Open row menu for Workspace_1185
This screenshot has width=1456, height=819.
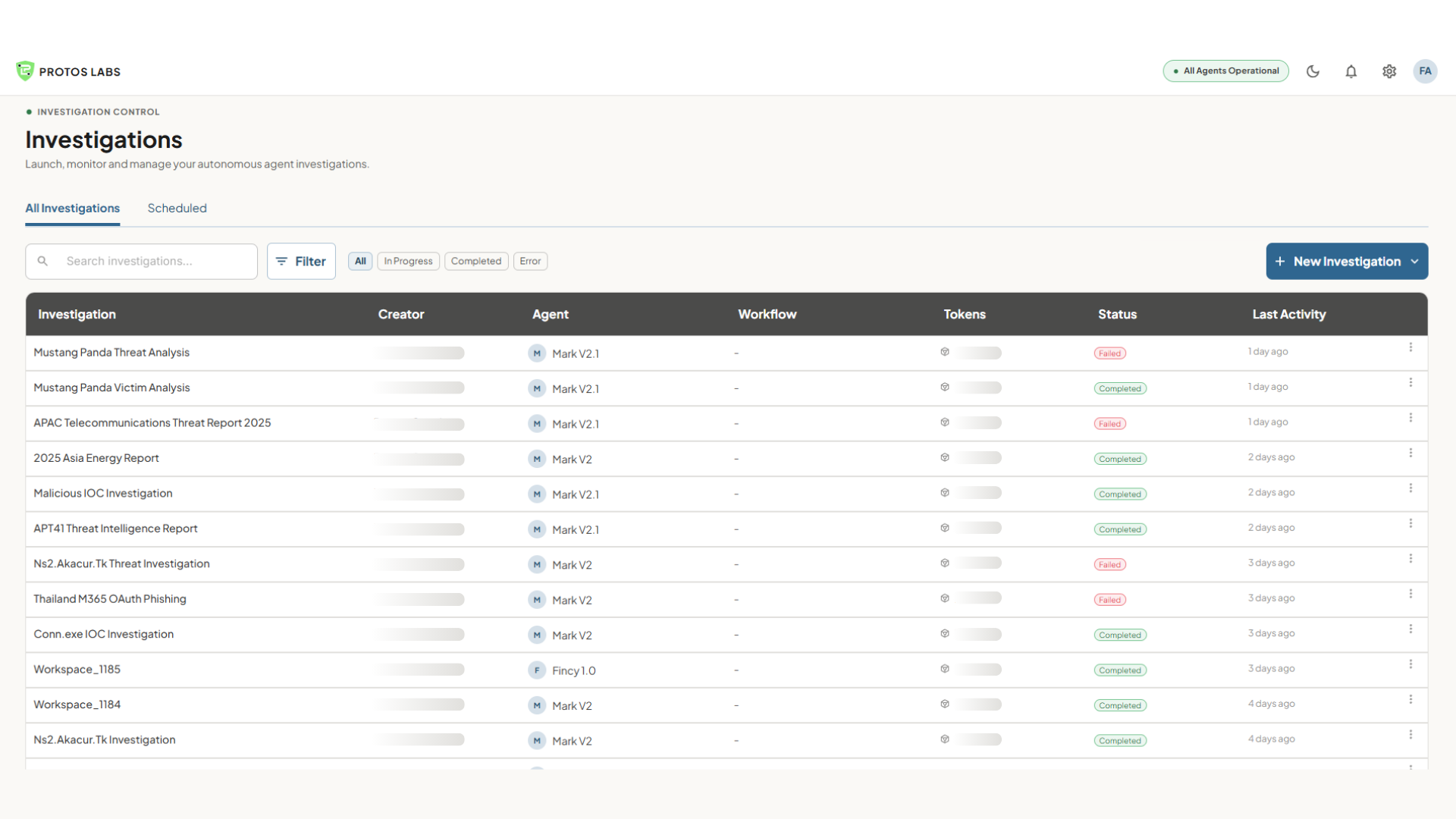pos(1410,664)
